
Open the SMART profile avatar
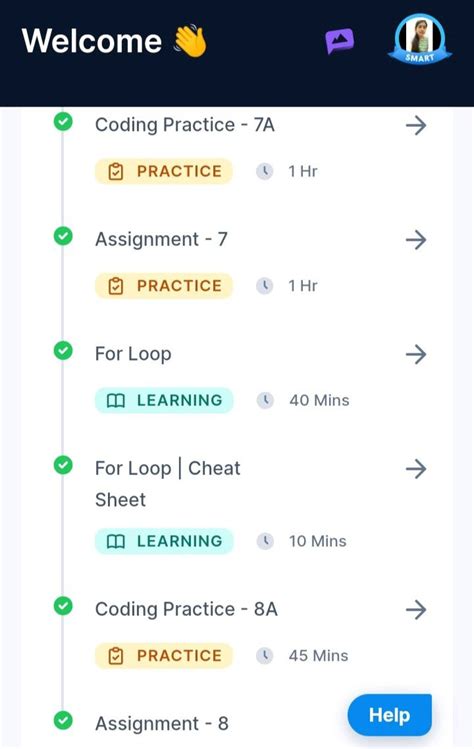(x=420, y=40)
